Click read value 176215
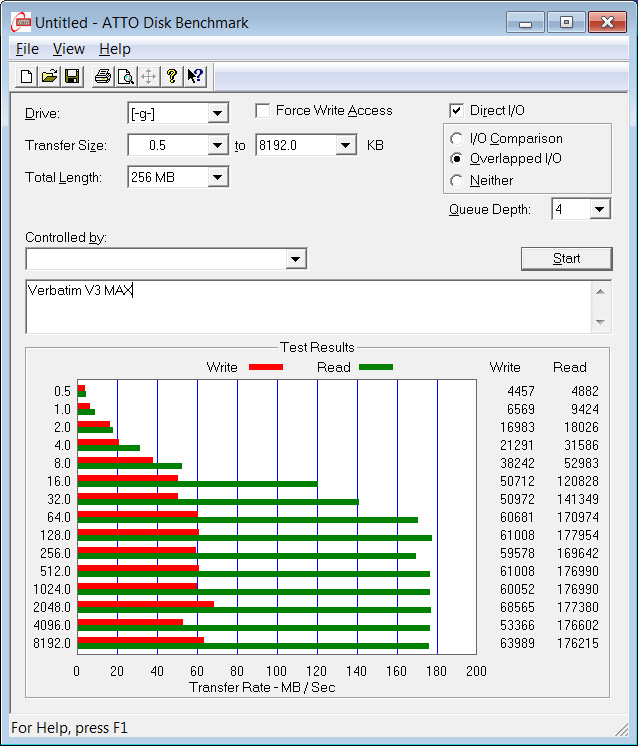The height and width of the screenshot is (746, 638). 578,643
